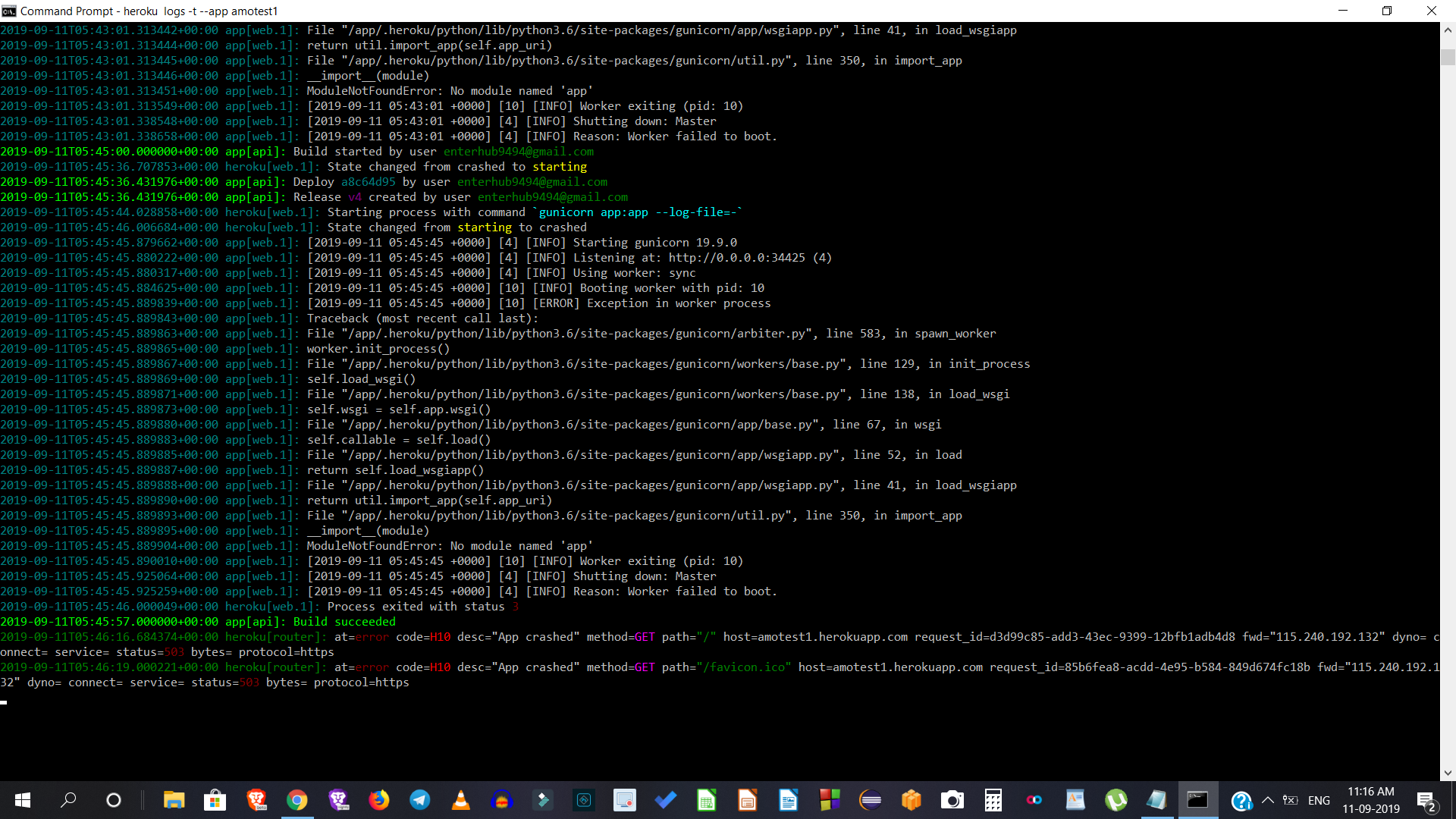Show hidden system tray icons

pos(1268,800)
